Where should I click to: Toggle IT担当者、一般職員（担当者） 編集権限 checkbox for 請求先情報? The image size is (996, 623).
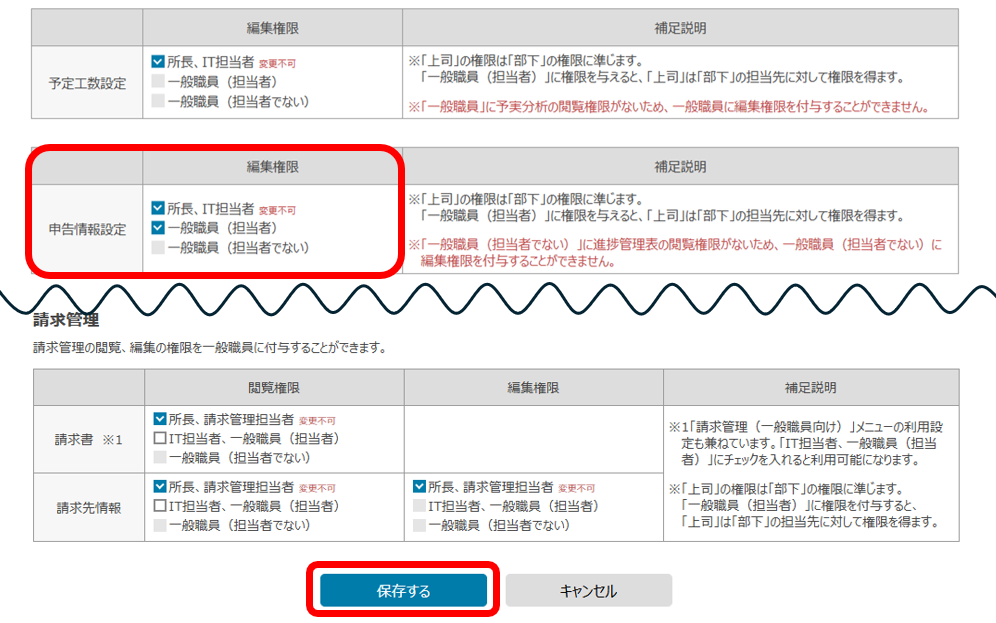[419, 506]
